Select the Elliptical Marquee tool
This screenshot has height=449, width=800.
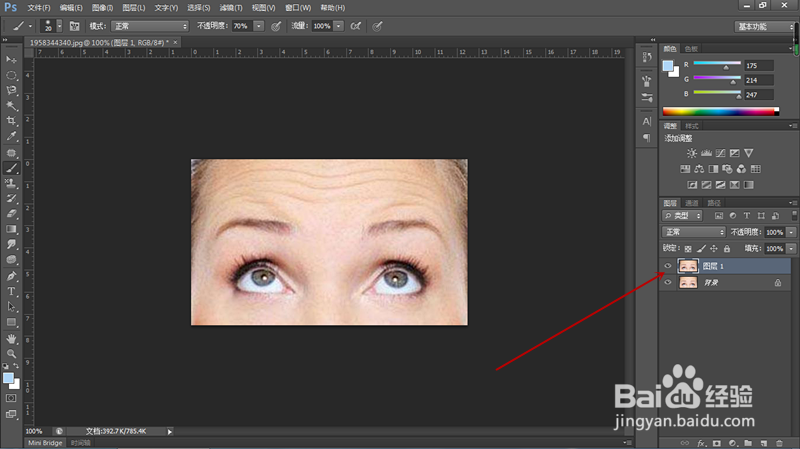coord(11,76)
